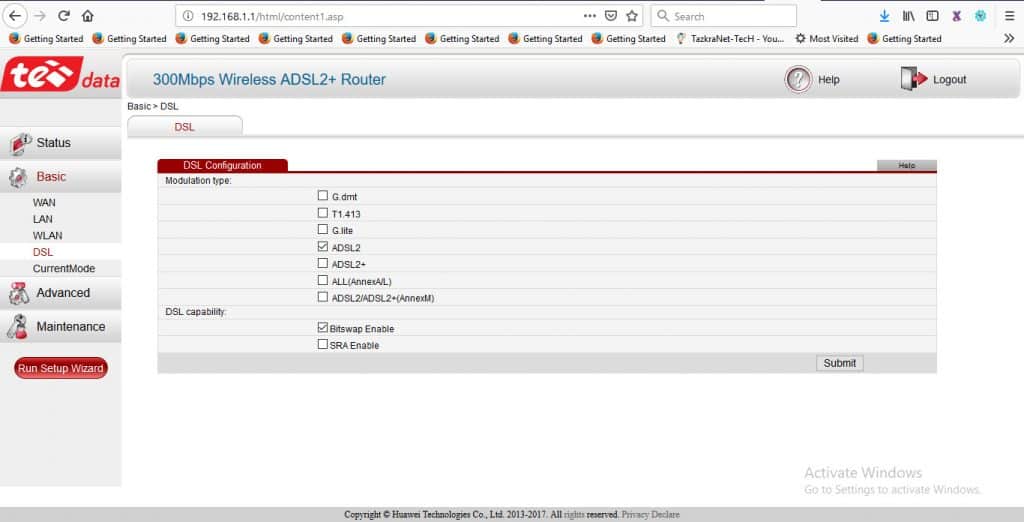The height and width of the screenshot is (522, 1024).
Task: Open the Status menu section
Action: [61, 143]
